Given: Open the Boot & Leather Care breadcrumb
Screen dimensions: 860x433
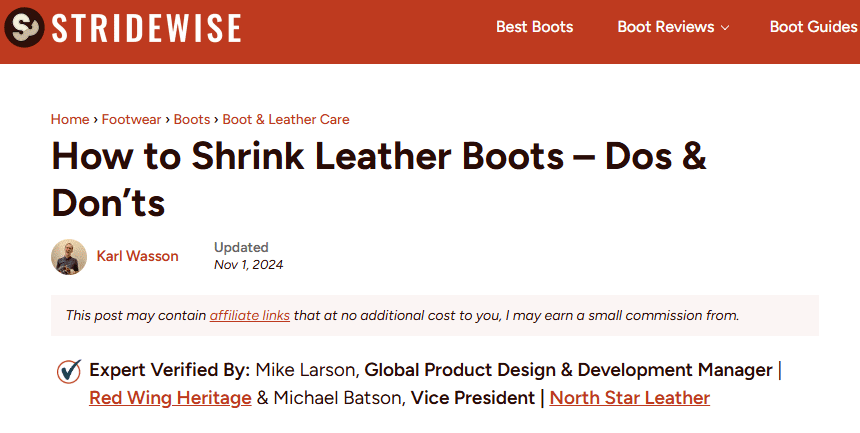Looking at the screenshot, I should coord(286,119).
